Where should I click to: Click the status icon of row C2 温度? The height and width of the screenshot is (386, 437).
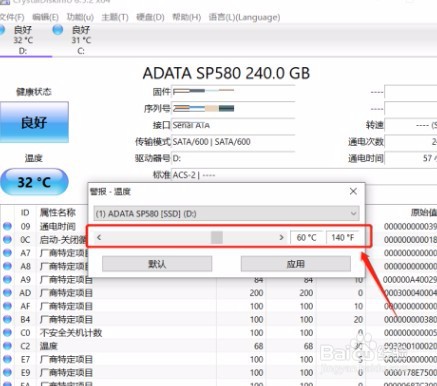[x=7, y=346]
